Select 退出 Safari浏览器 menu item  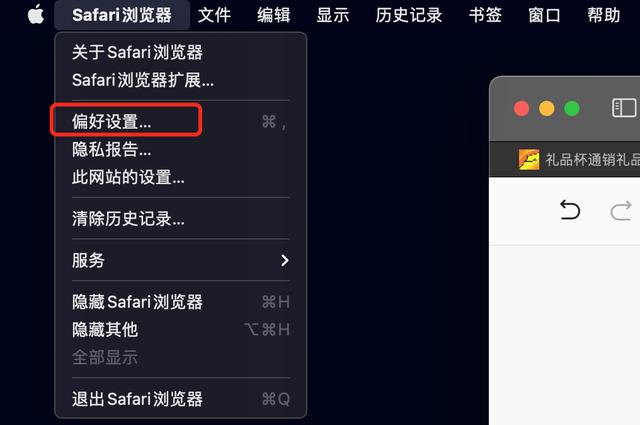click(180, 399)
